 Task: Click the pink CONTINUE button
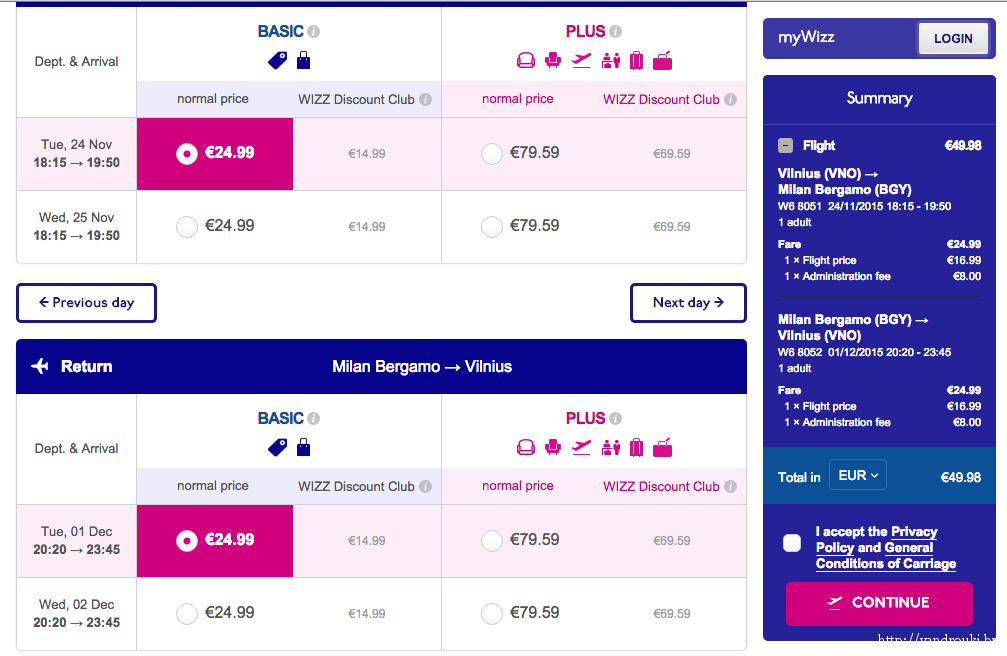(878, 603)
